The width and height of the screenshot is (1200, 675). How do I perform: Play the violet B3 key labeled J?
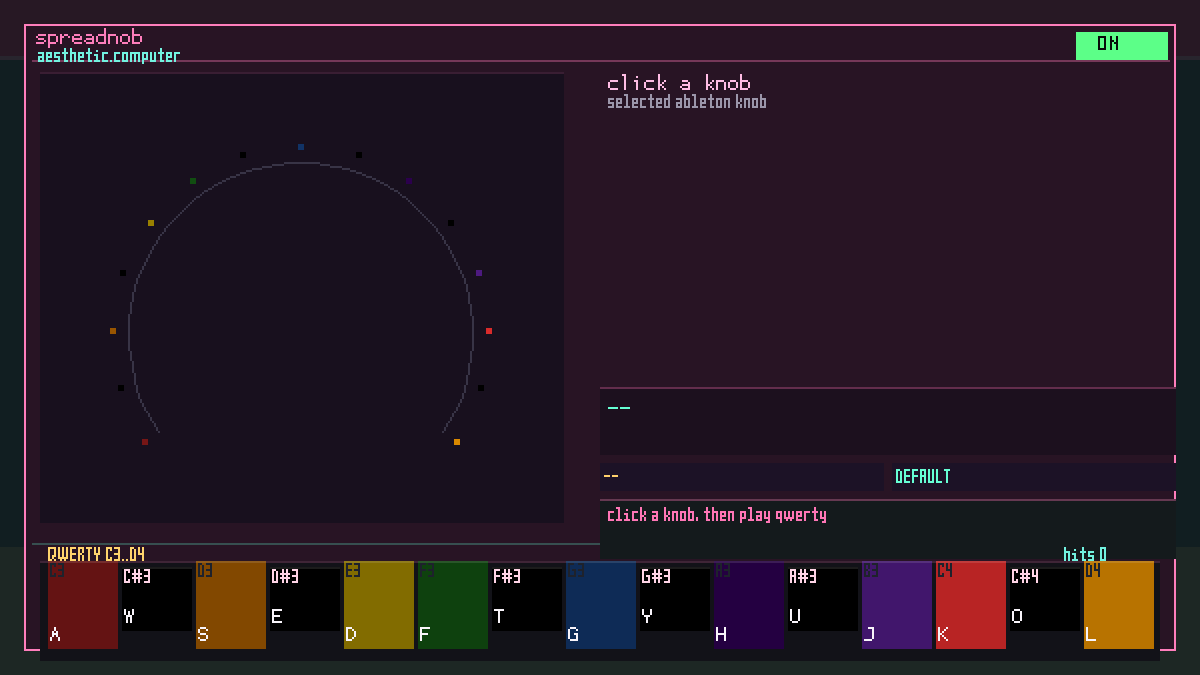point(897,605)
